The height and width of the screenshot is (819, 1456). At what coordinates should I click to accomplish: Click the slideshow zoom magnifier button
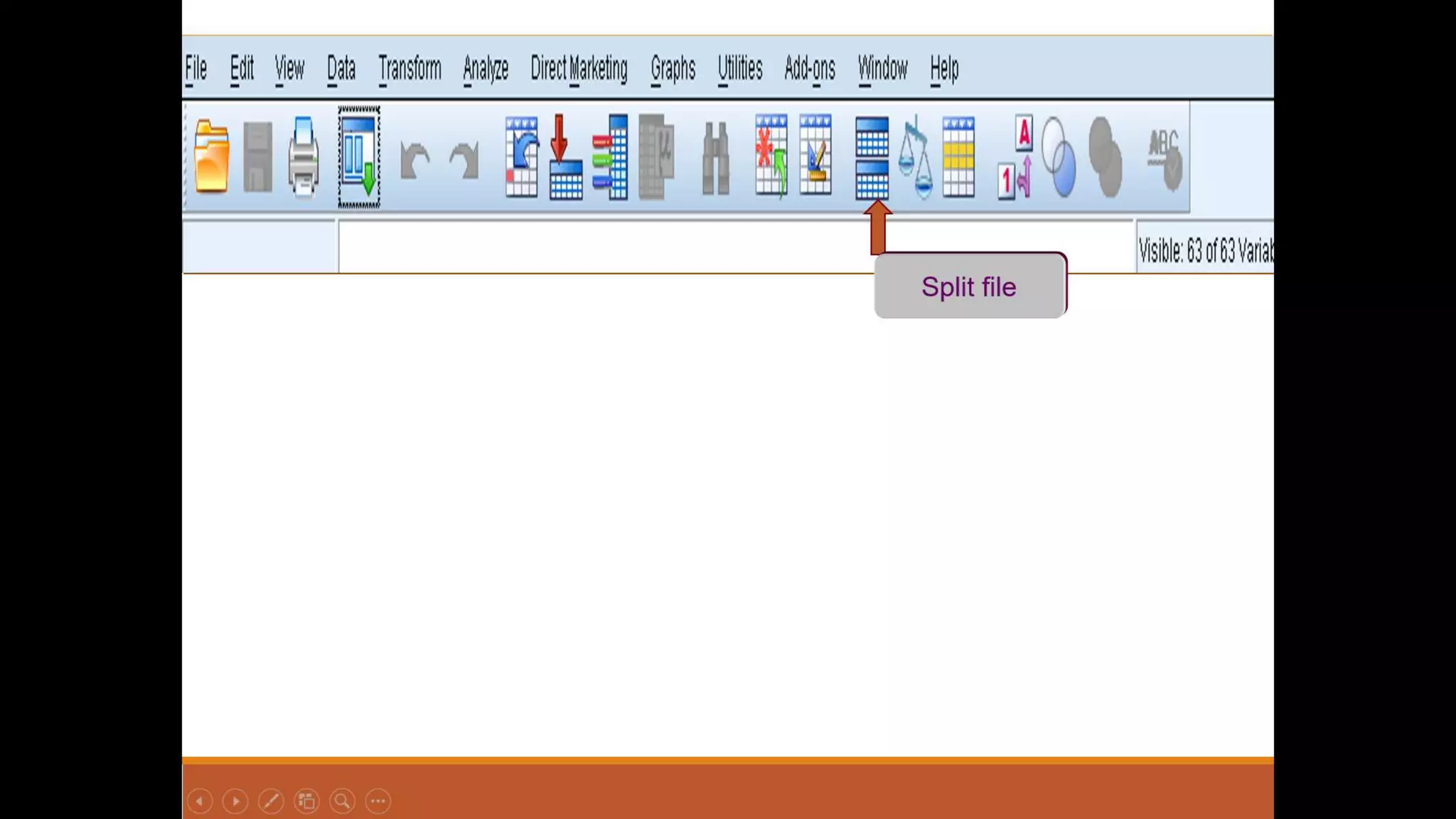coord(342,801)
